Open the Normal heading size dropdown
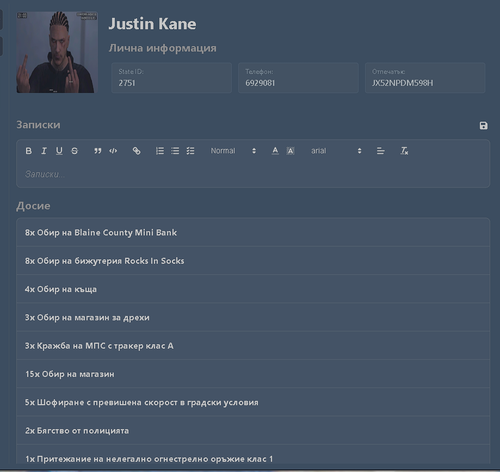 [233, 151]
